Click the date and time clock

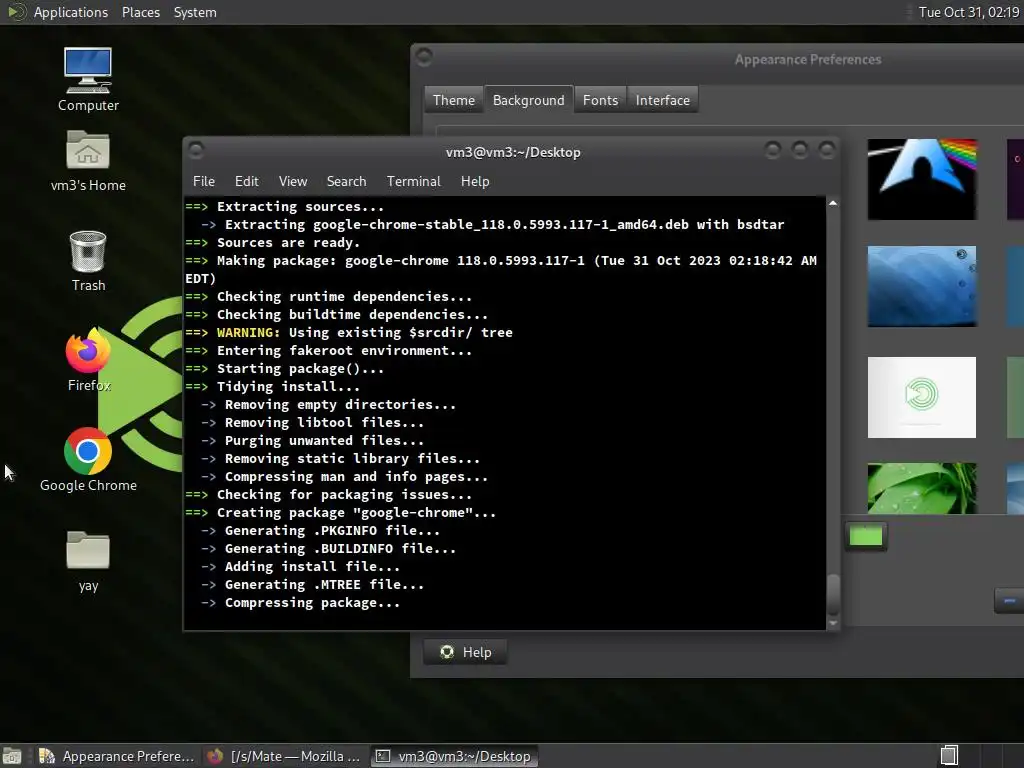point(969,12)
